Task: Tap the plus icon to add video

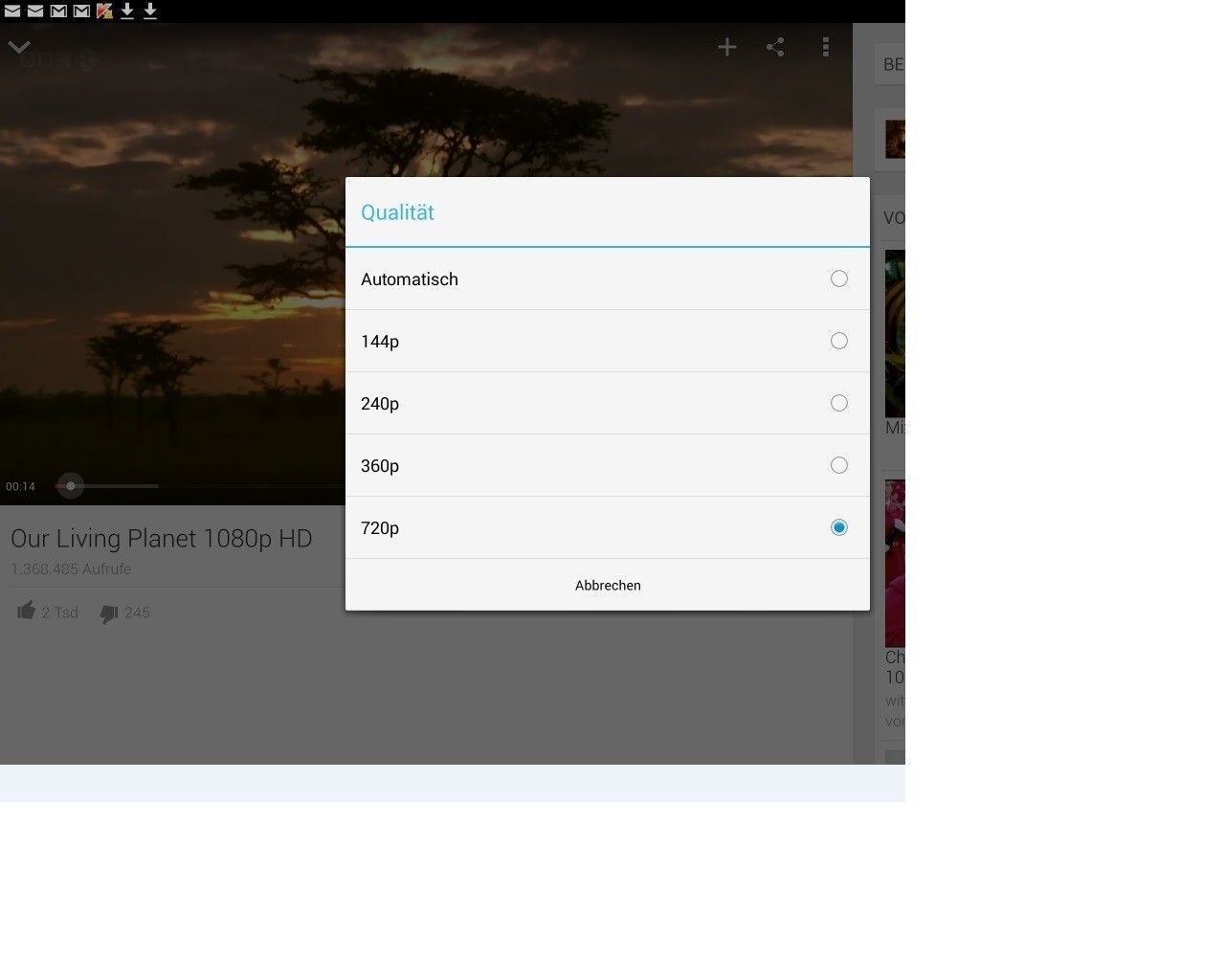Action: [727, 47]
